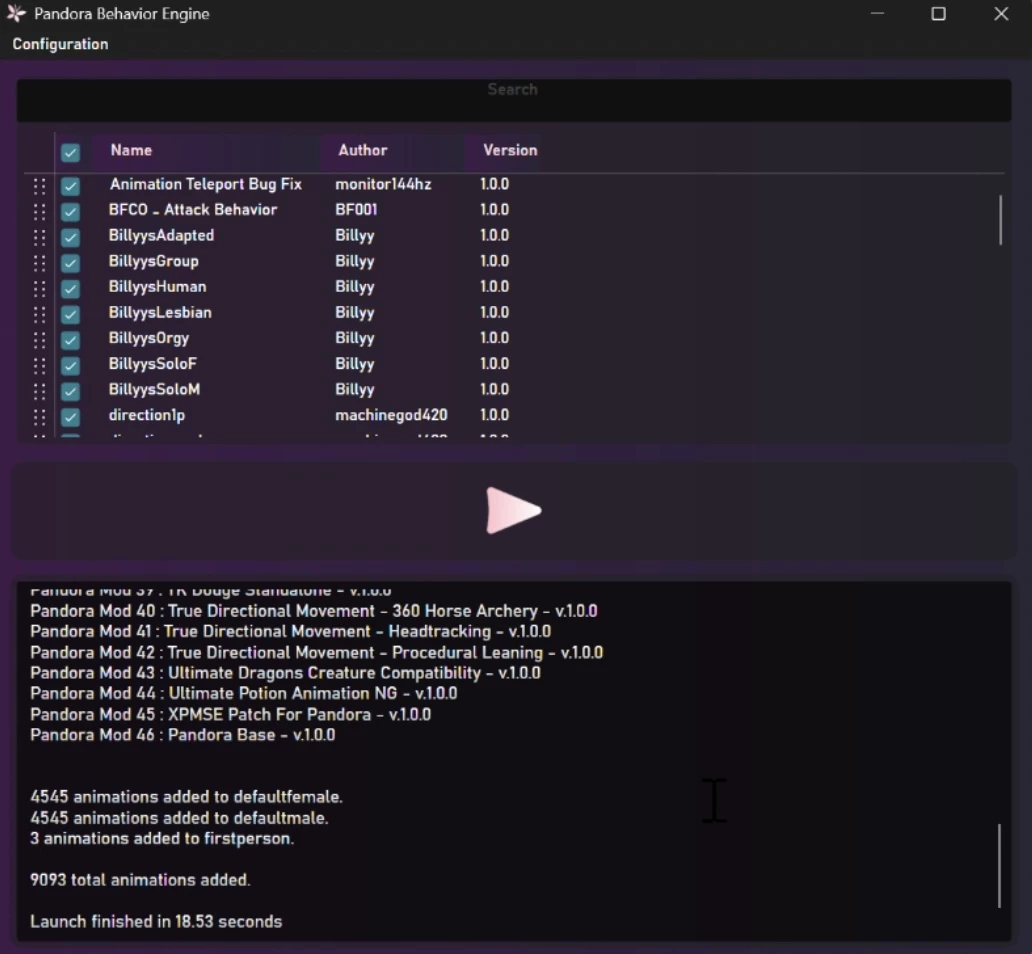Toggle the BillyysHuman checkbox
The image size is (1032, 954).
click(x=70, y=288)
